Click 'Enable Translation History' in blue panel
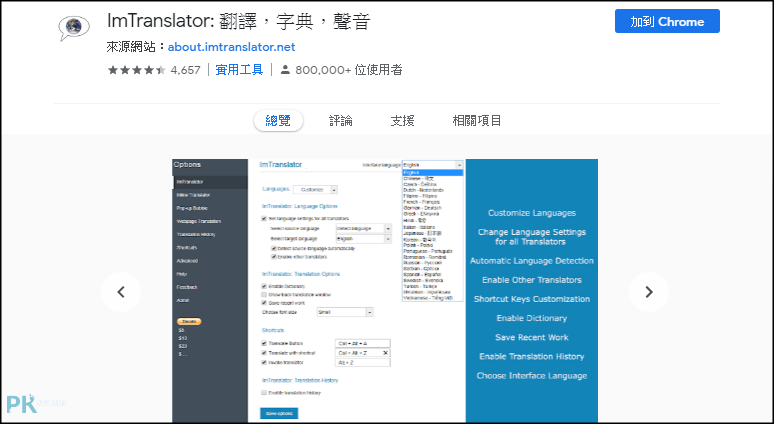 [532, 356]
